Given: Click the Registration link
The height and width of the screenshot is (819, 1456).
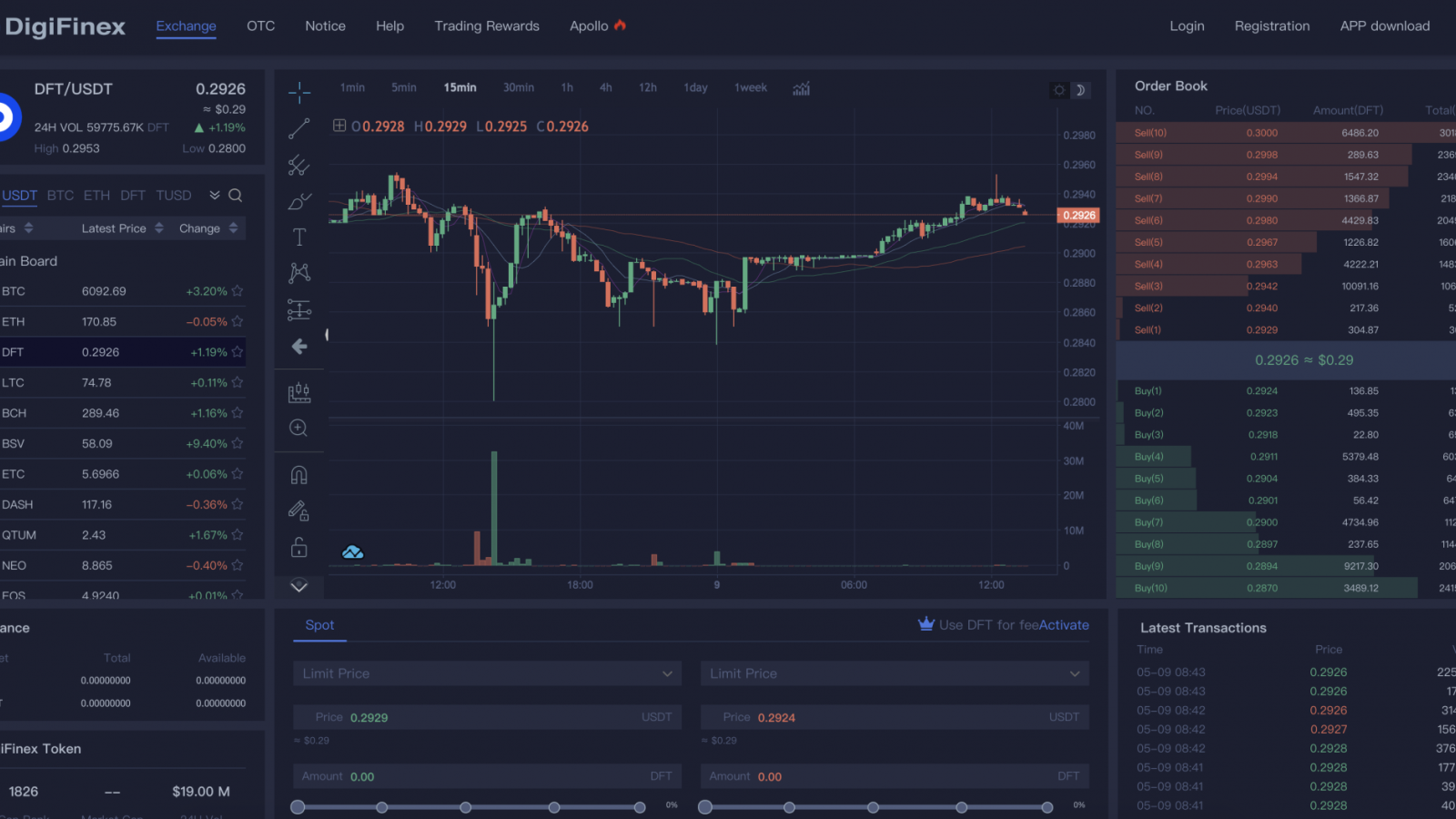Looking at the screenshot, I should (1272, 25).
